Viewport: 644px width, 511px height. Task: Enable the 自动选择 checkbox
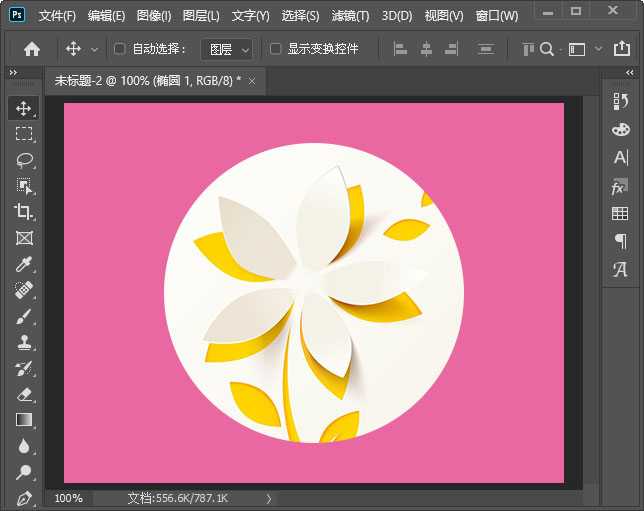(120, 49)
